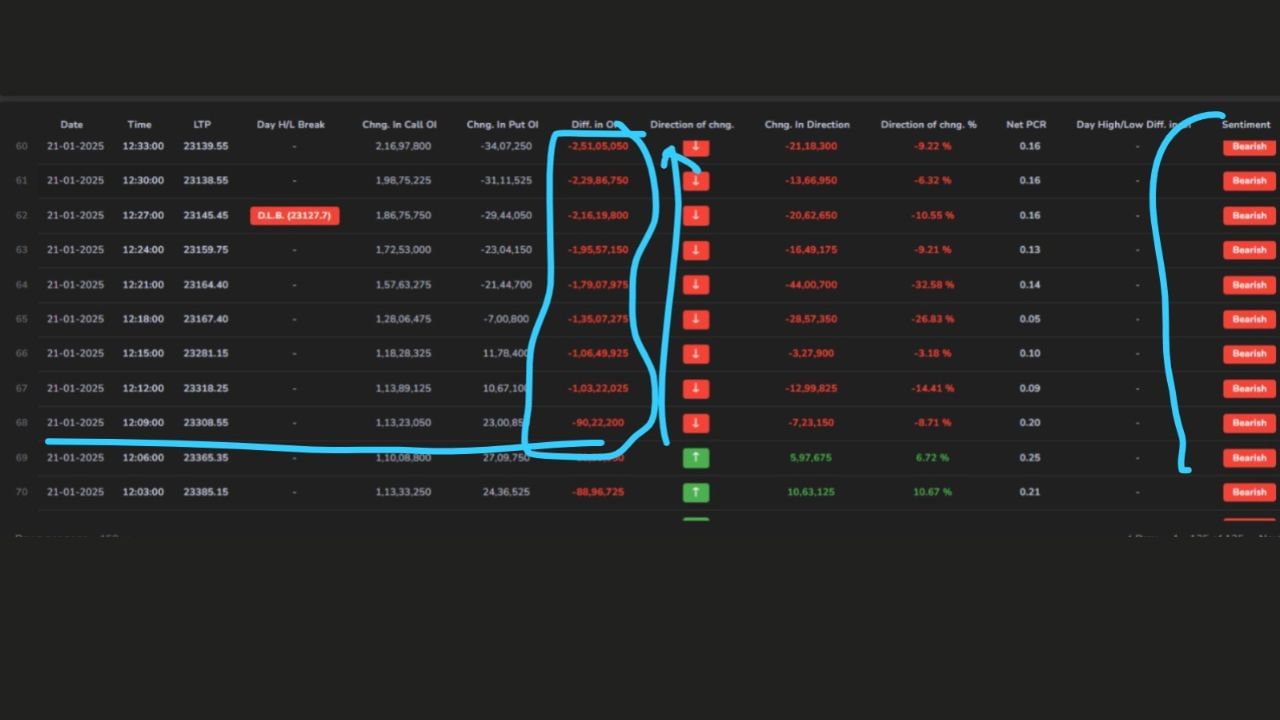Click the LTP value 23318.25
This screenshot has height=720, width=1280.
pyautogui.click(x=206, y=388)
